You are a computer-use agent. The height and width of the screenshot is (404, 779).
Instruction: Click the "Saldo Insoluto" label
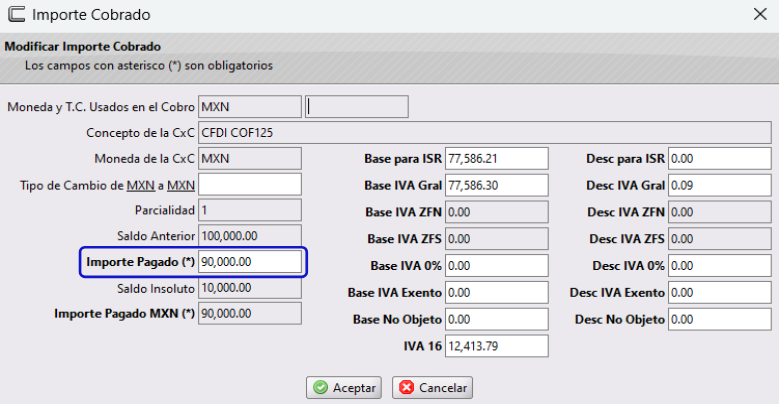pos(156,289)
